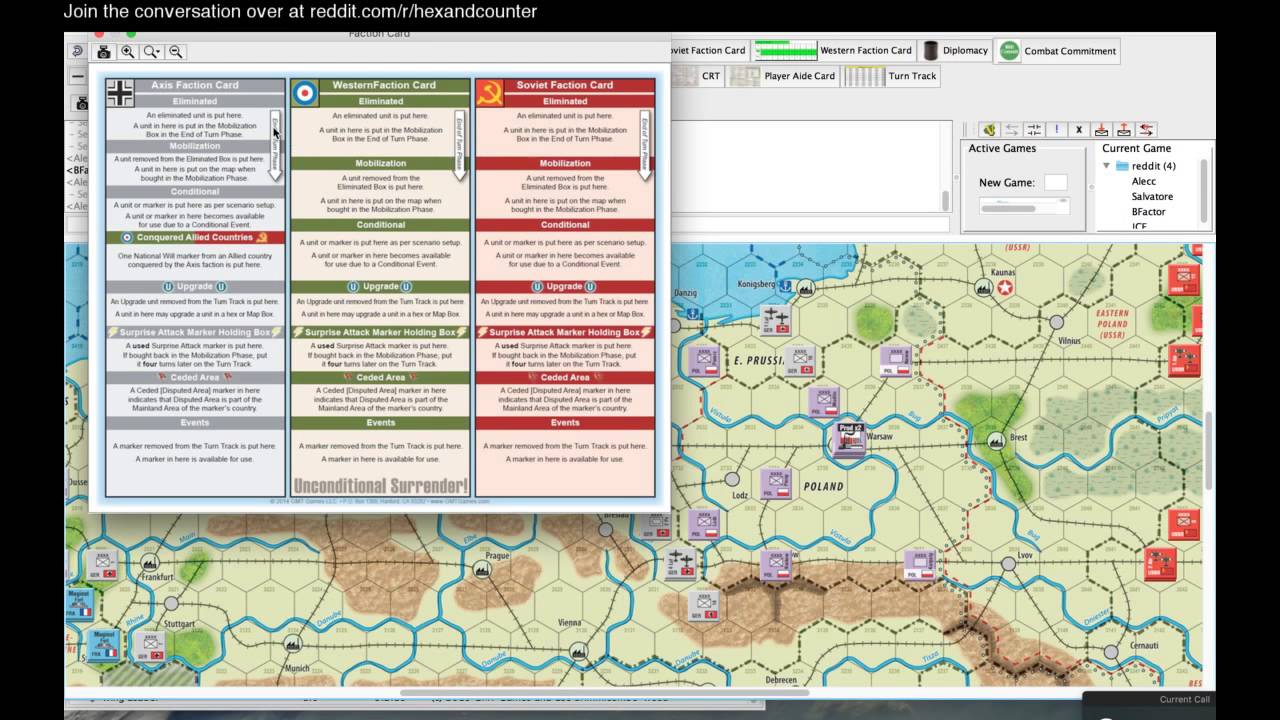The image size is (1280, 720).
Task: Open the Diplomacy dice cup button
Action: click(x=956, y=51)
